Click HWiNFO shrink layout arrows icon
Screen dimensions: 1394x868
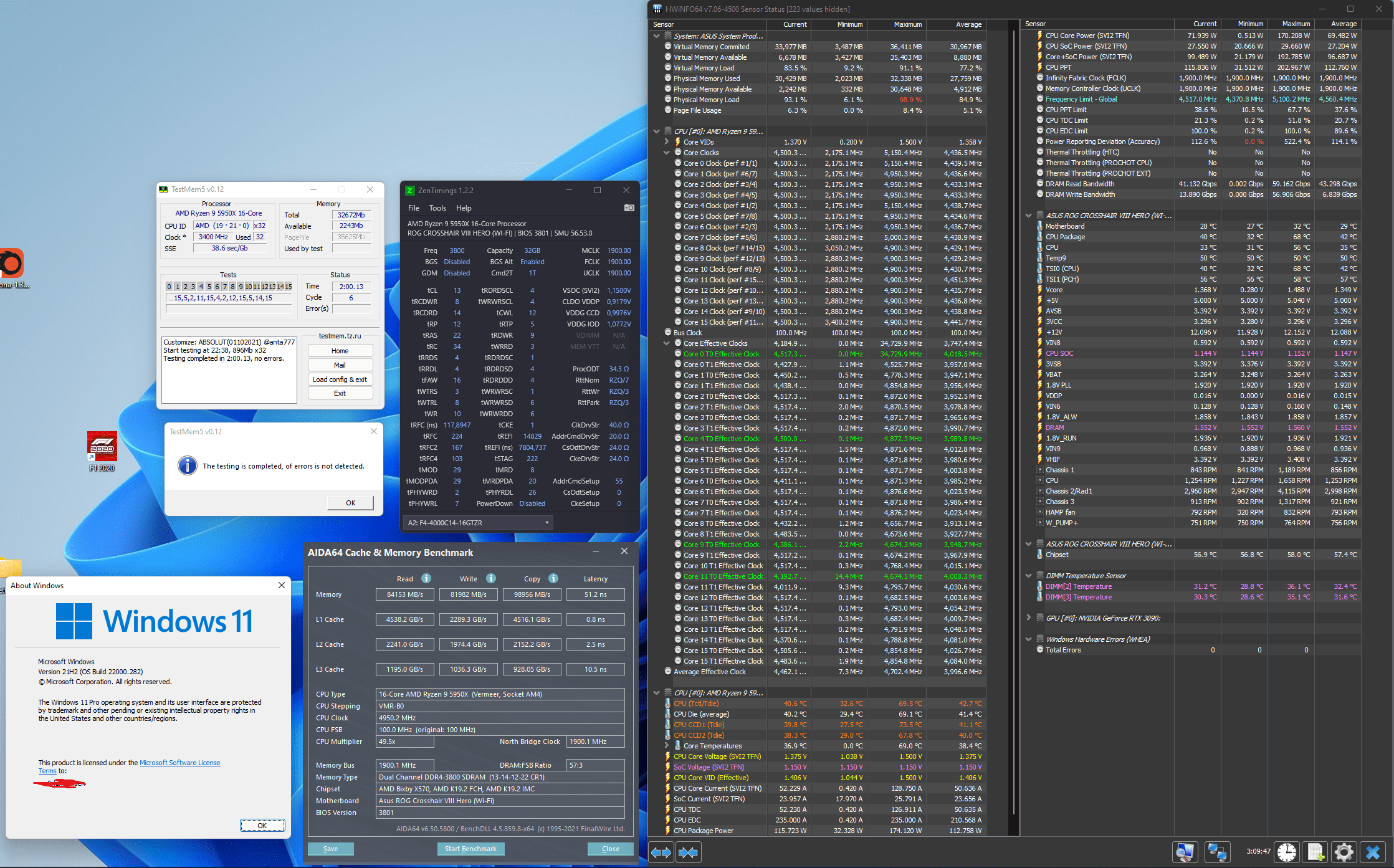tap(688, 852)
